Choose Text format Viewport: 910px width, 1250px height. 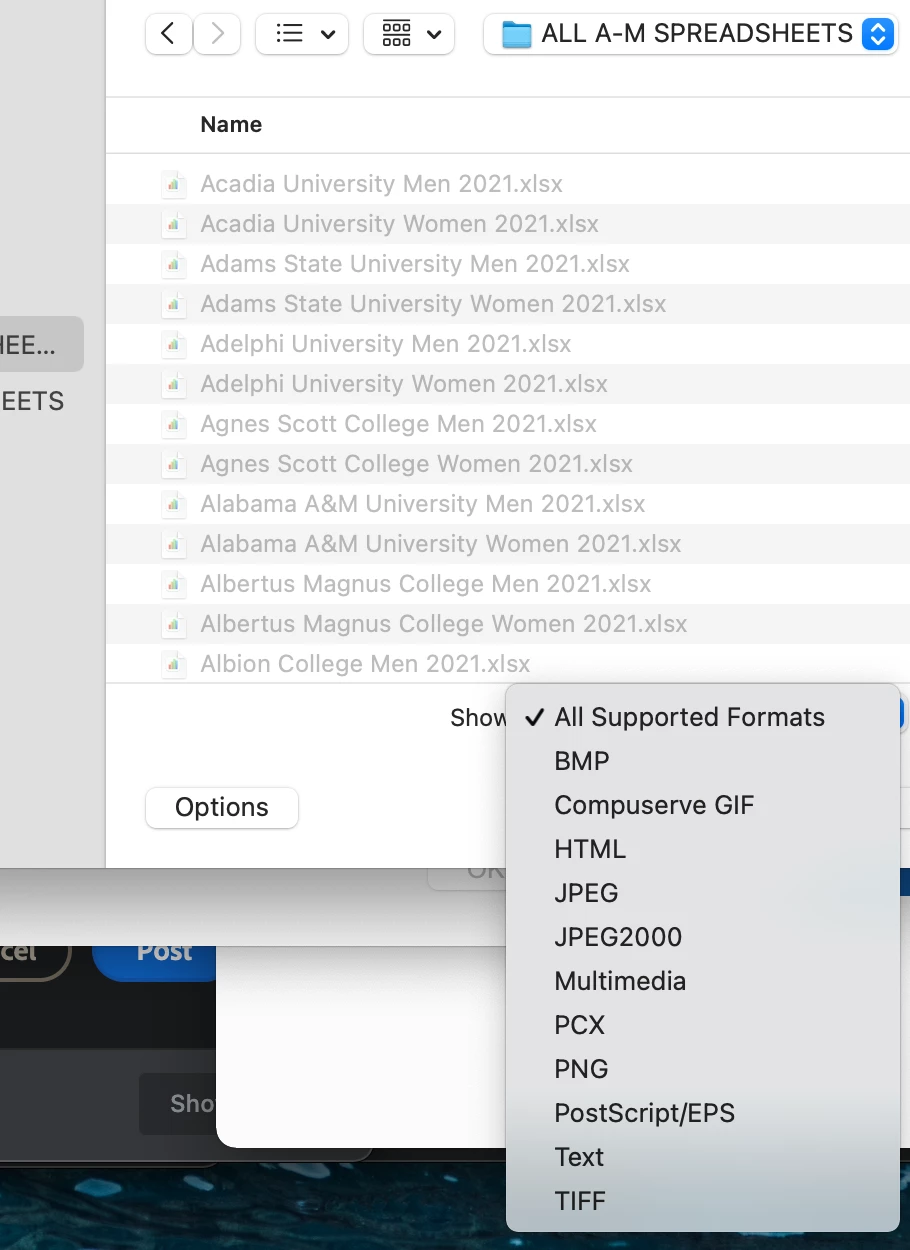coord(702,1157)
